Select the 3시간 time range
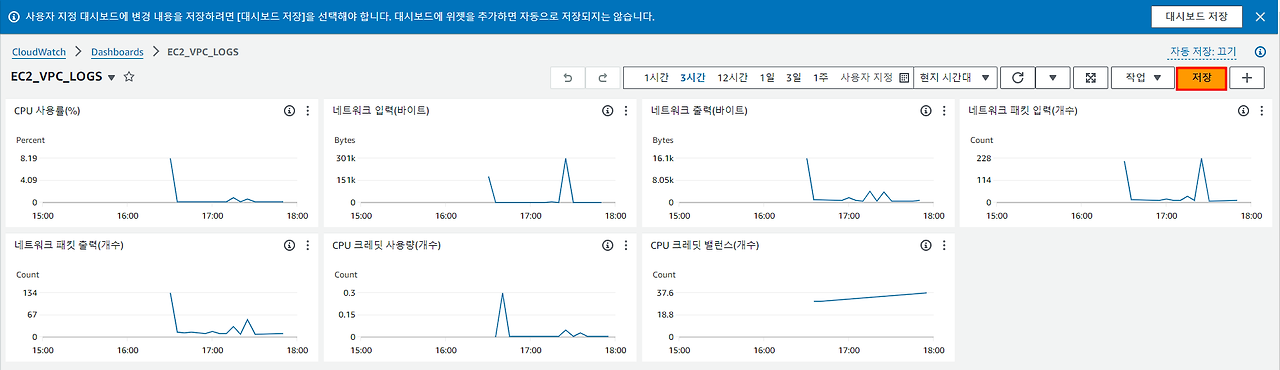This screenshot has height=370, width=1280. click(x=693, y=78)
